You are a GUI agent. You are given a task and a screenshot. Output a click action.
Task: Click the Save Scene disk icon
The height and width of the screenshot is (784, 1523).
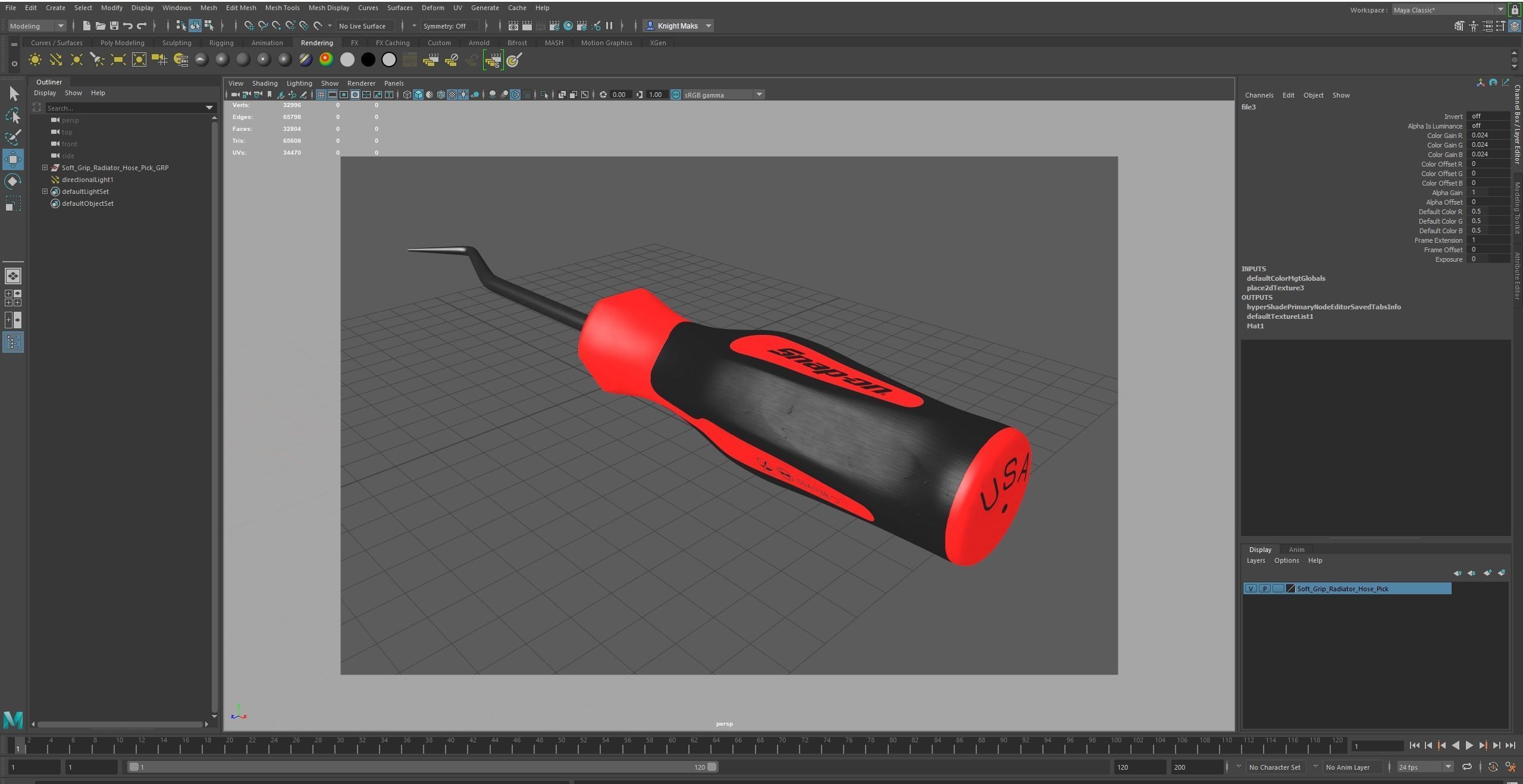114,26
